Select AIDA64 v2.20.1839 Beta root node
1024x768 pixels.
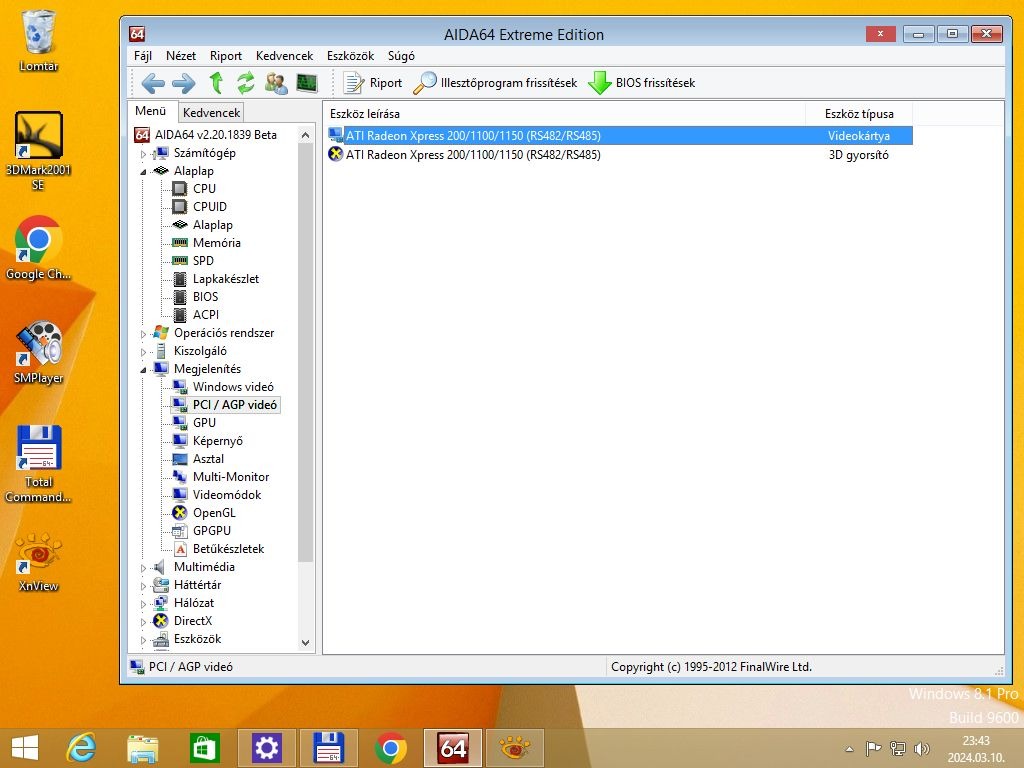216,135
